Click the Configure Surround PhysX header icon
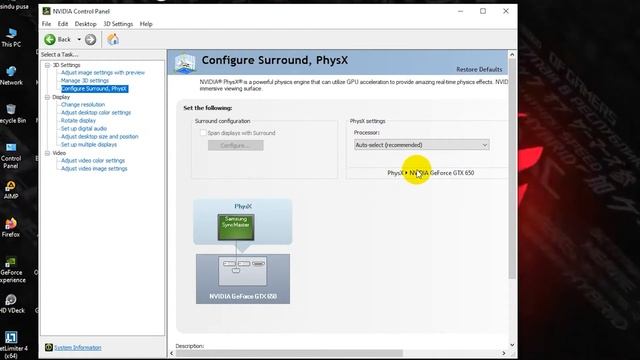640x360 pixels. point(185,63)
